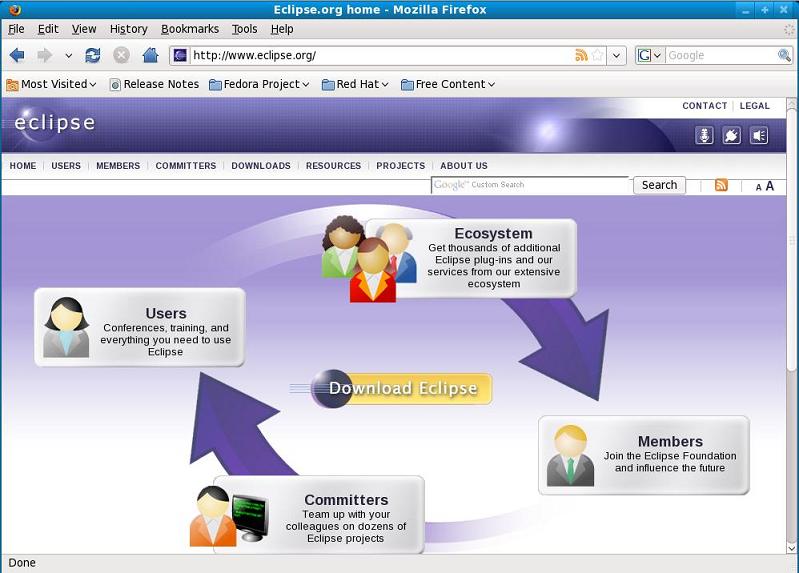The width and height of the screenshot is (799, 573).
Task: Open the History menu
Action: click(128, 29)
